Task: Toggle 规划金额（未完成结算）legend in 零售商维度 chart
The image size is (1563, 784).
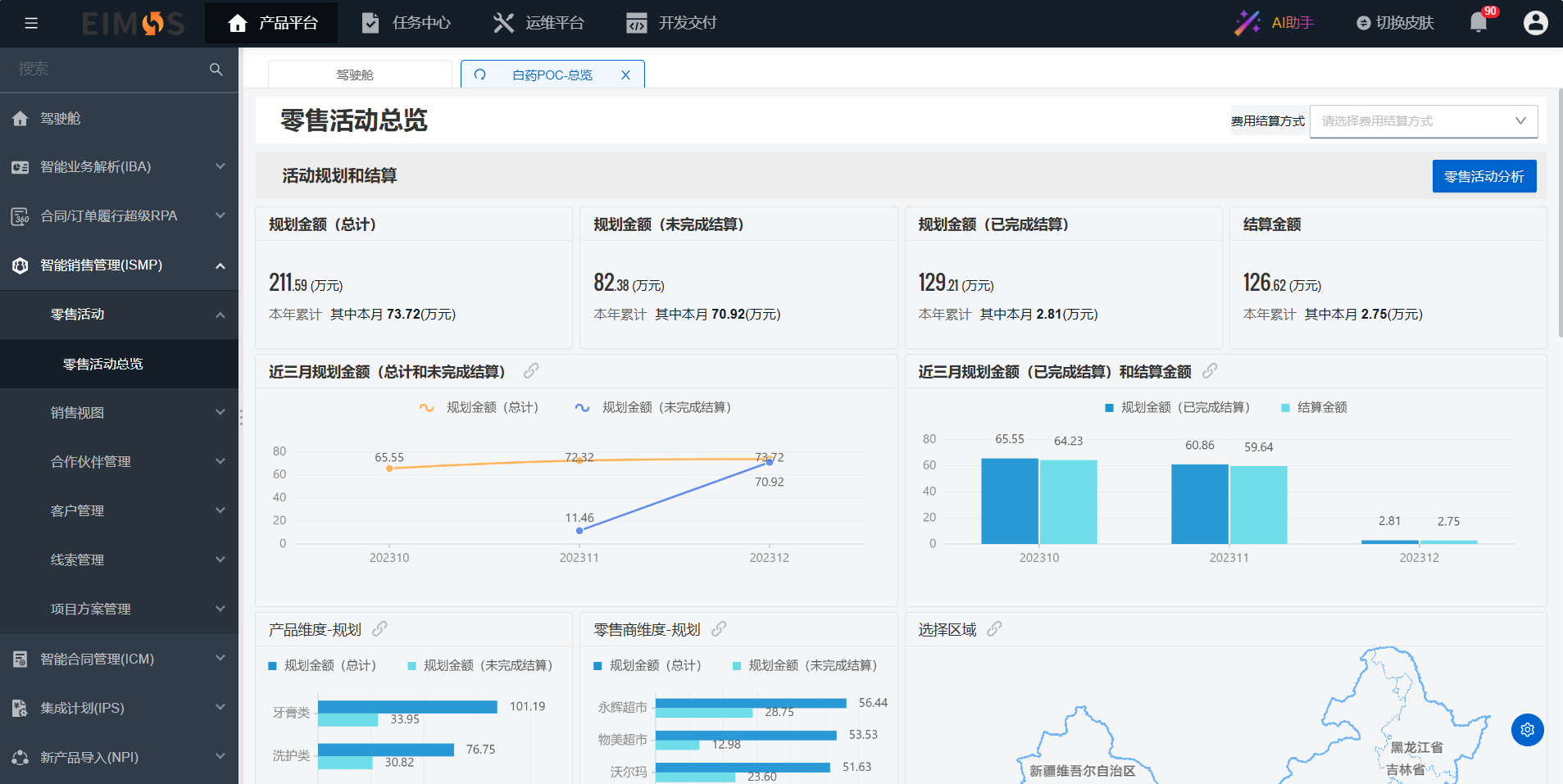Action: tap(805, 665)
